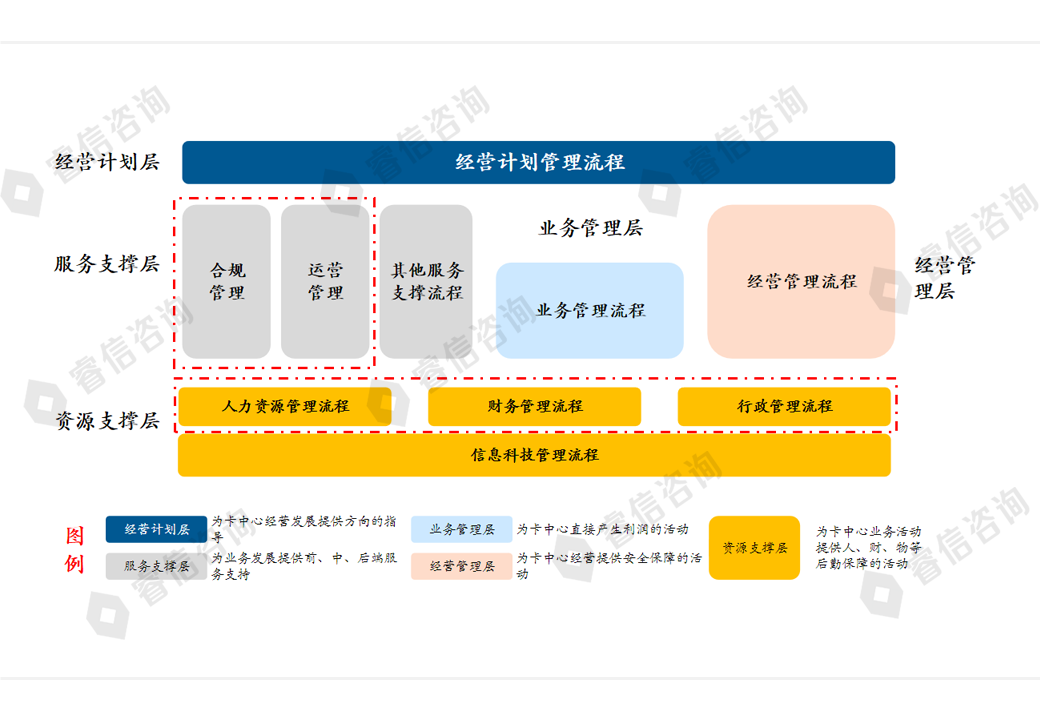Viewport: 1040px width, 720px height.
Task: Click the 经营计划管理流程 blue banner
Action: (x=538, y=162)
